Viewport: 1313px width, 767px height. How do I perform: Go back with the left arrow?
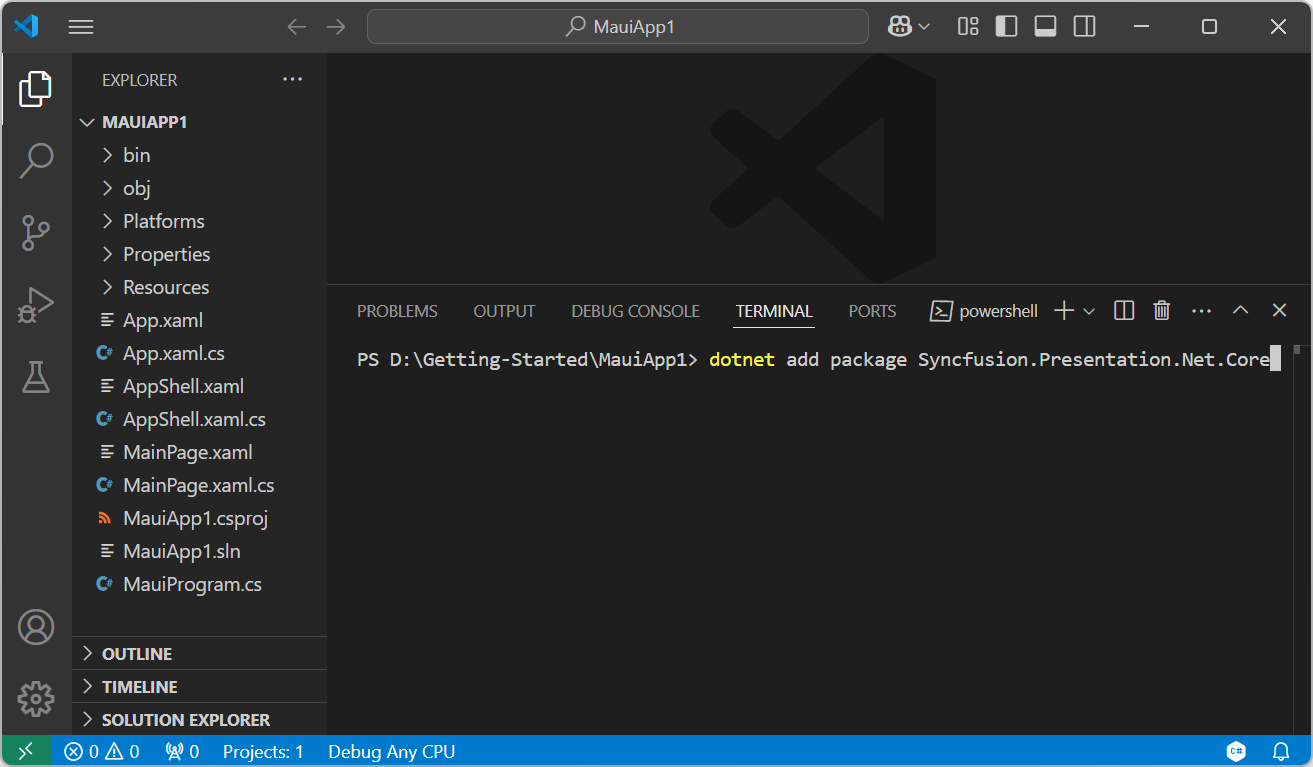[296, 27]
